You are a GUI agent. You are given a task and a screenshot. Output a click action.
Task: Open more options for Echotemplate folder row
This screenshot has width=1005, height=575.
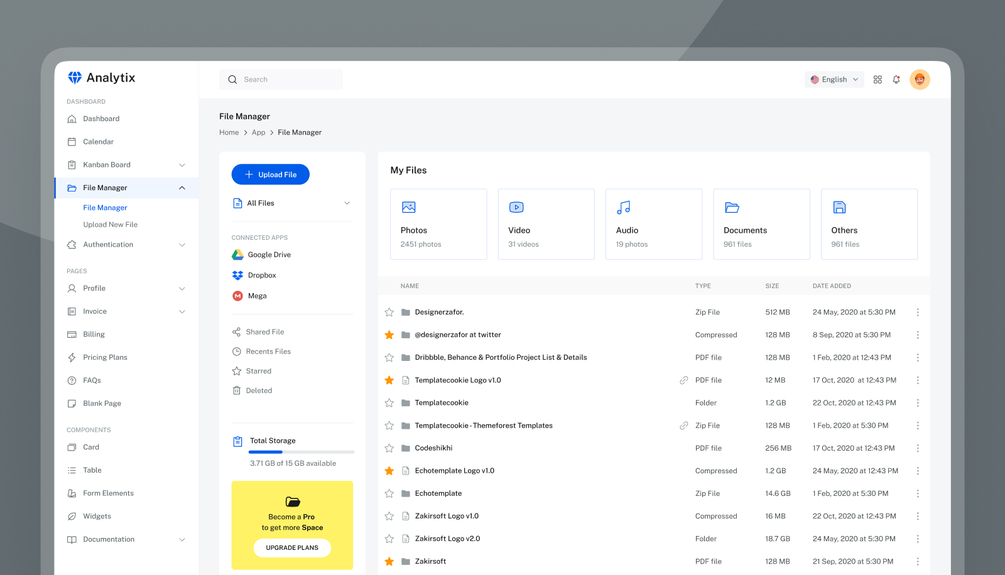tap(918, 494)
